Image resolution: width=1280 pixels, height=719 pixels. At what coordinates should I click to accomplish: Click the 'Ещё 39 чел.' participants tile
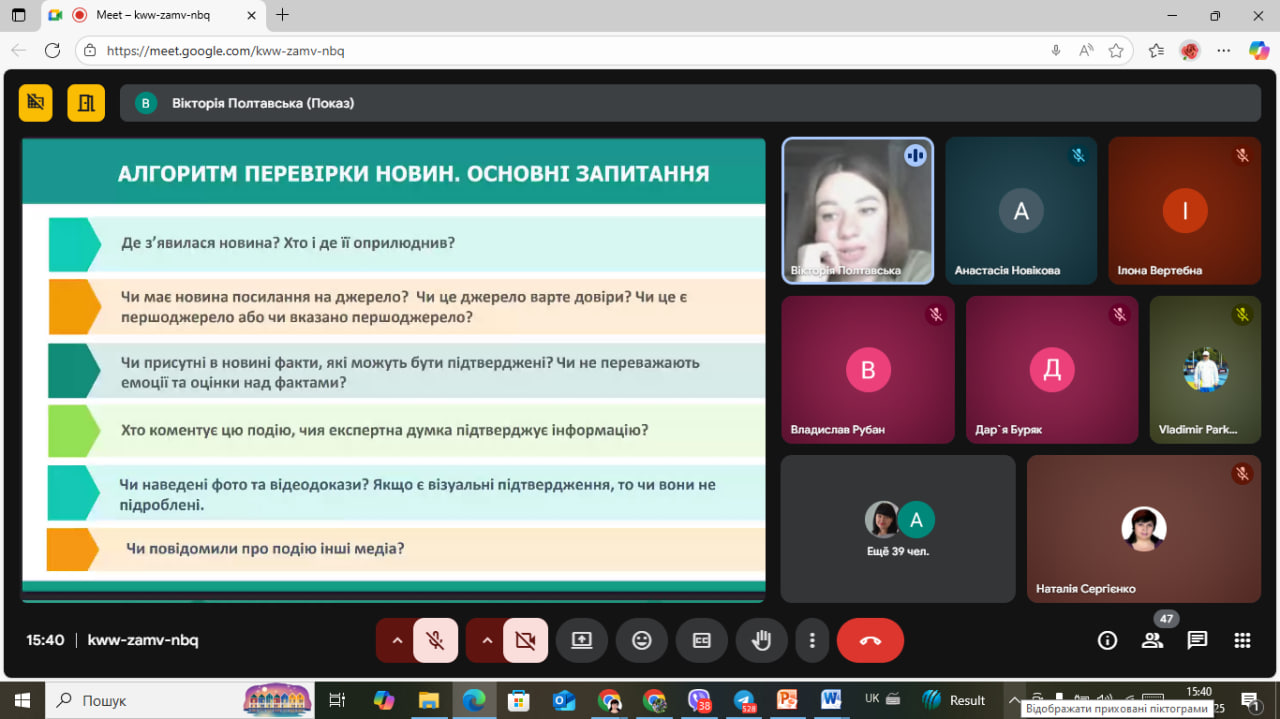pyautogui.click(x=897, y=529)
